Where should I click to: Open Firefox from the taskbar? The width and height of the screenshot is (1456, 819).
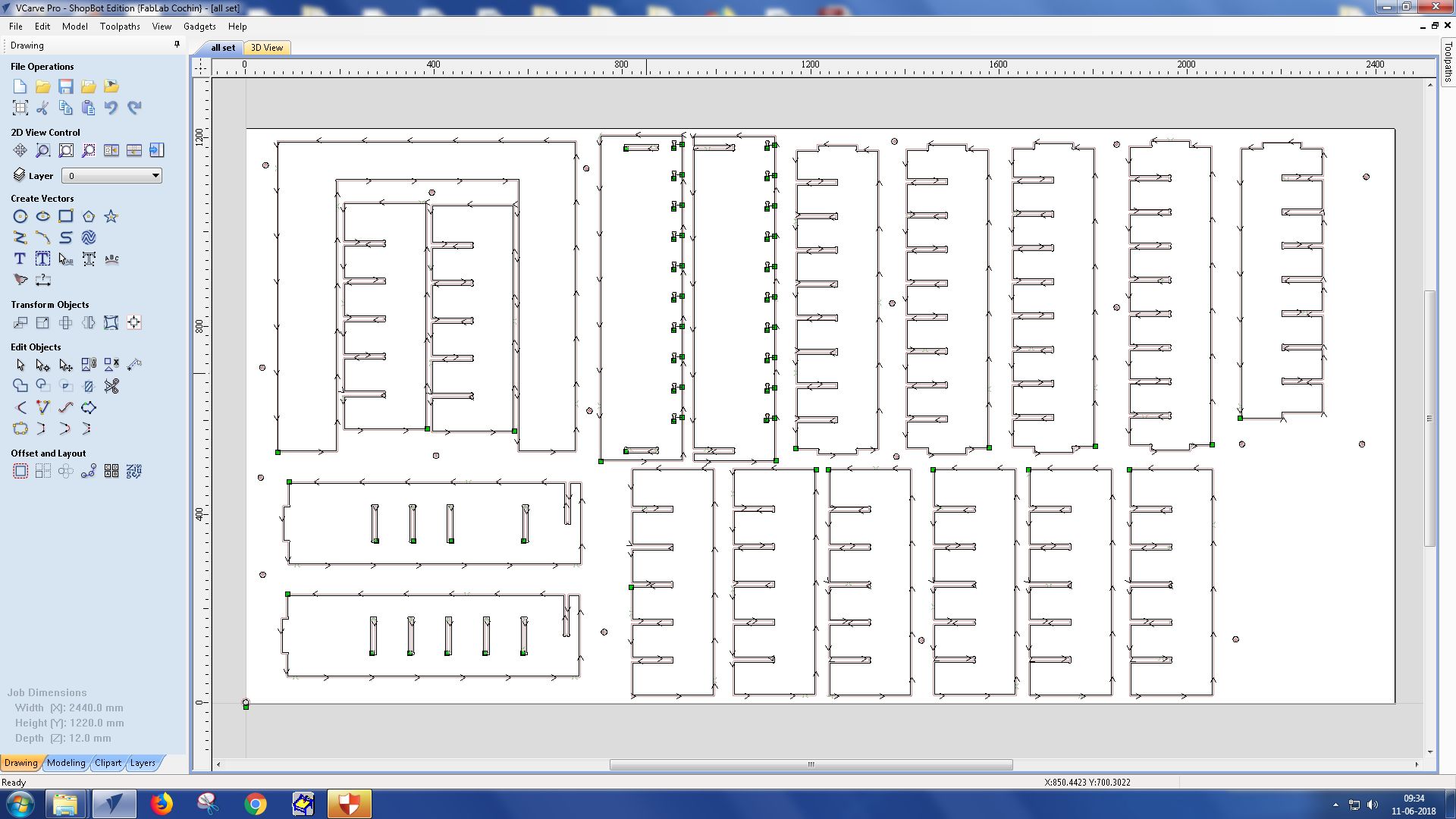tap(162, 804)
